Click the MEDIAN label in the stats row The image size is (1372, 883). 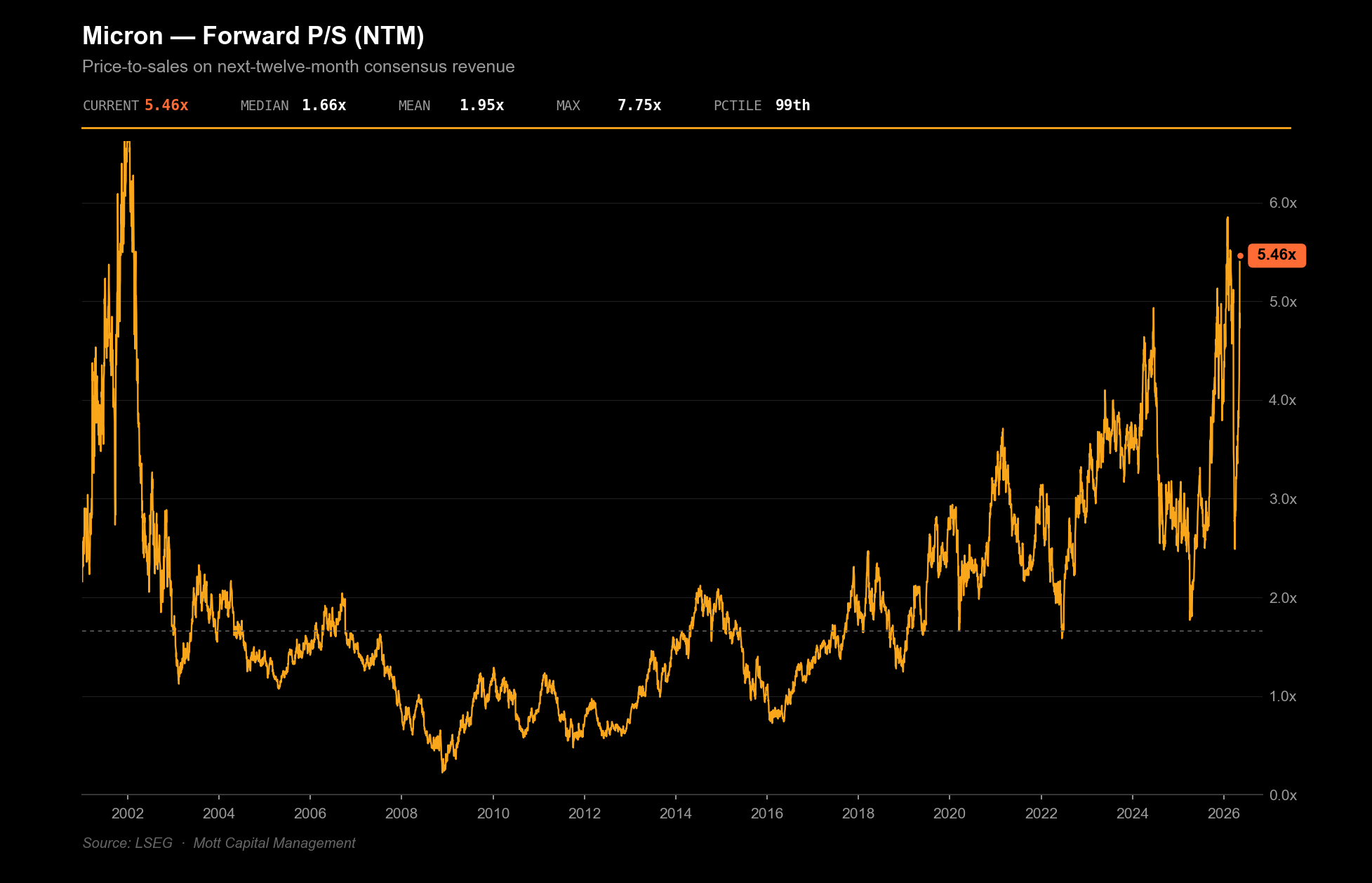265,105
